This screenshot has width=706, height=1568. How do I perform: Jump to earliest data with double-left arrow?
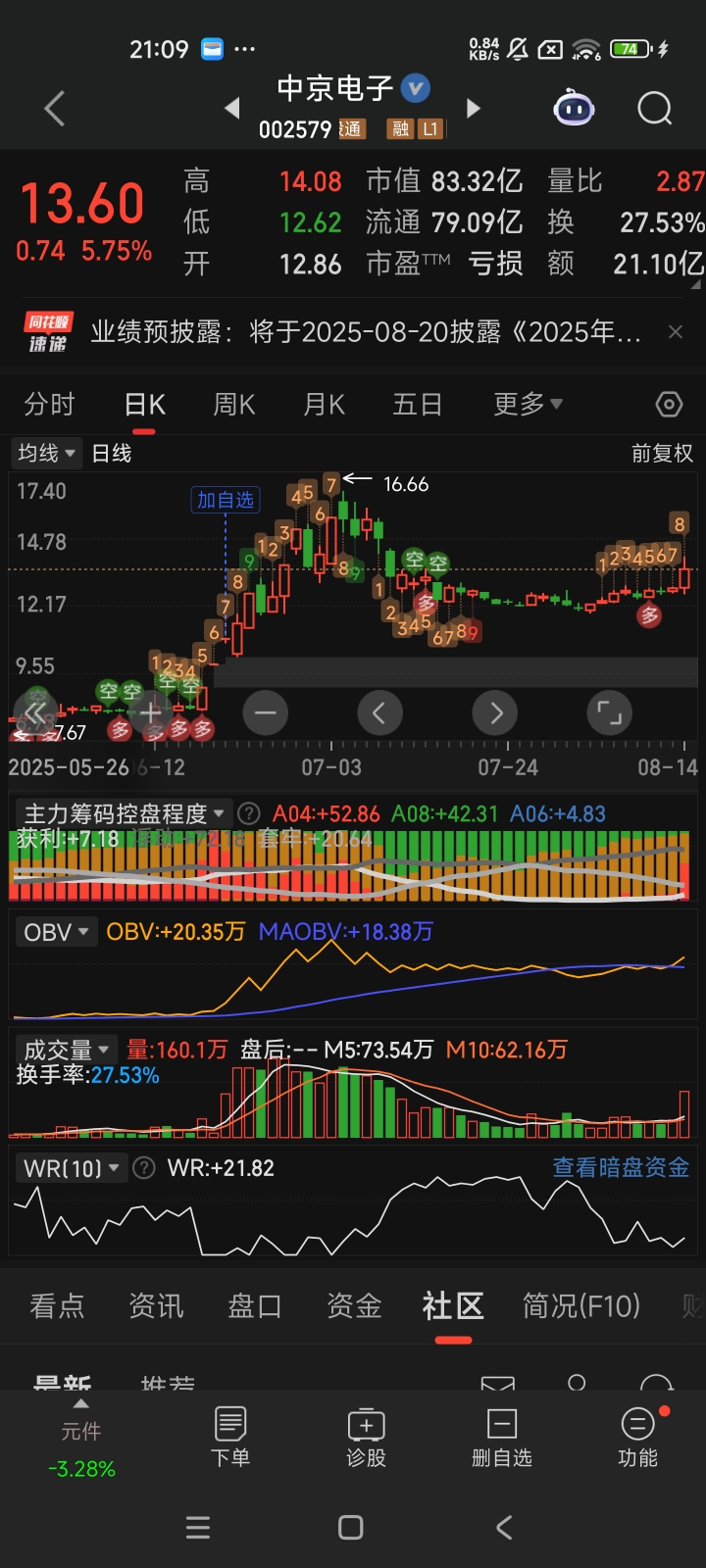[x=36, y=712]
